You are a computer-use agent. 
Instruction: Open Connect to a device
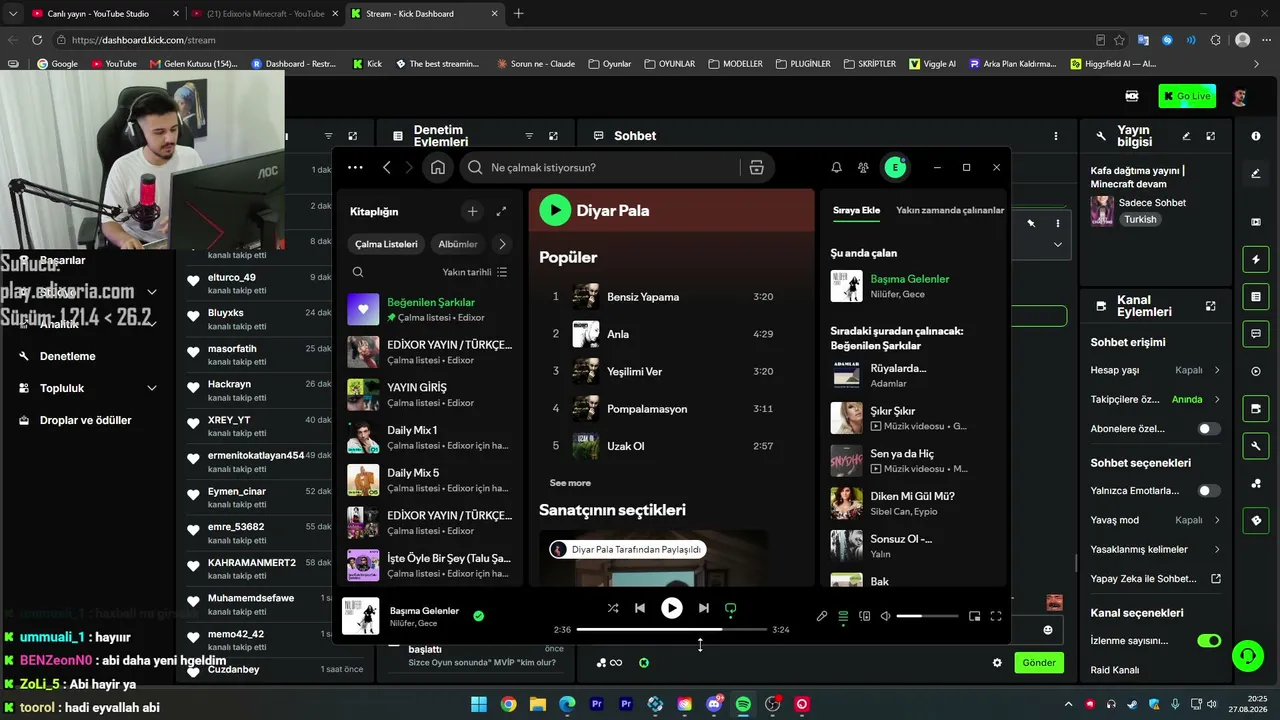point(865,616)
